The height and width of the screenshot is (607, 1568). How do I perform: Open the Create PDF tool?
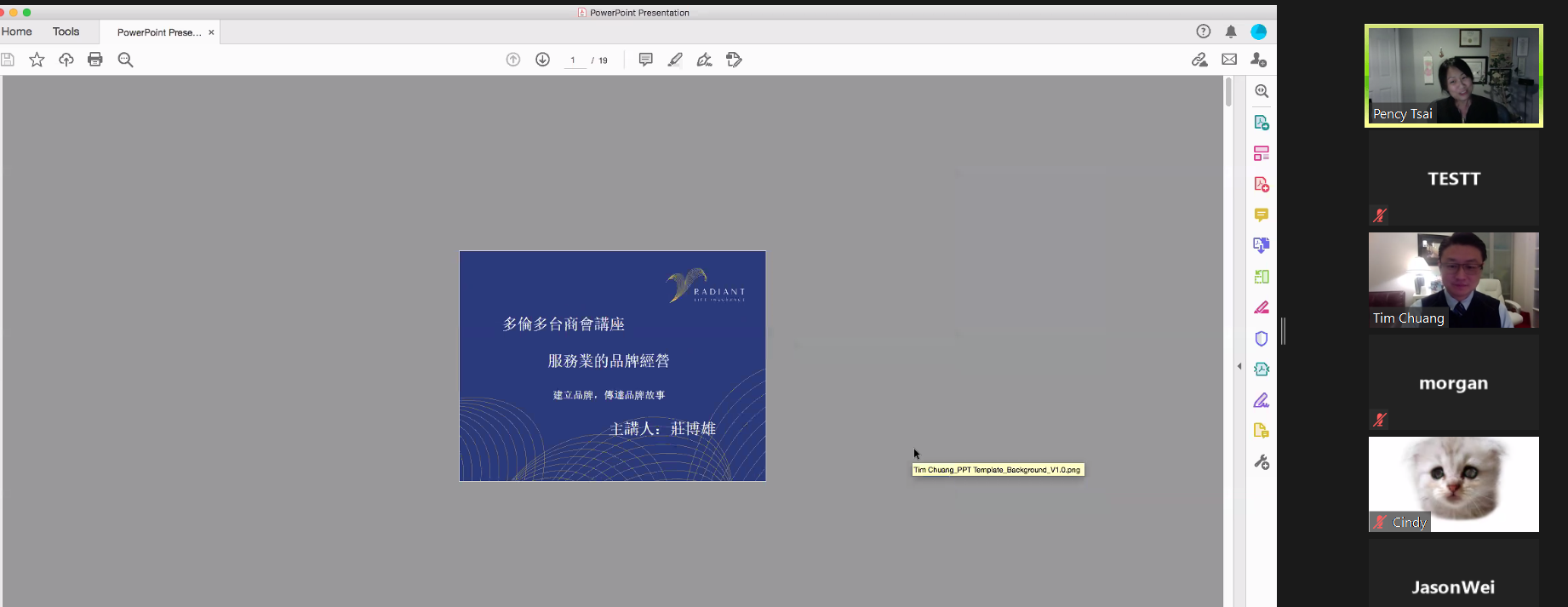pos(1262,184)
